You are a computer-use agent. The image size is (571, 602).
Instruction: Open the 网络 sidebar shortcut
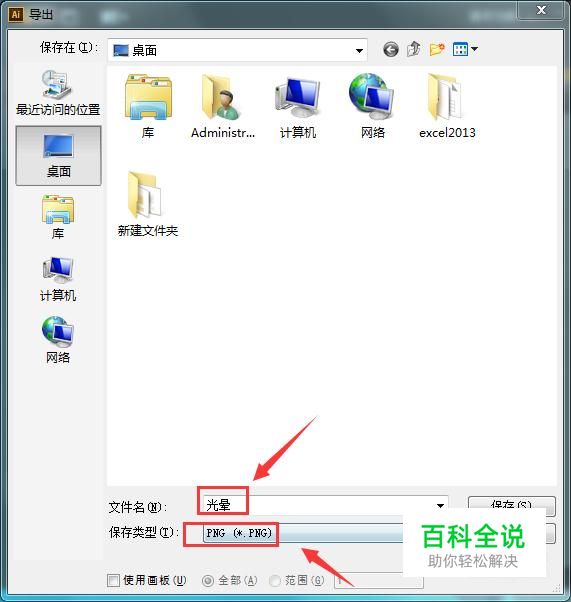point(58,340)
